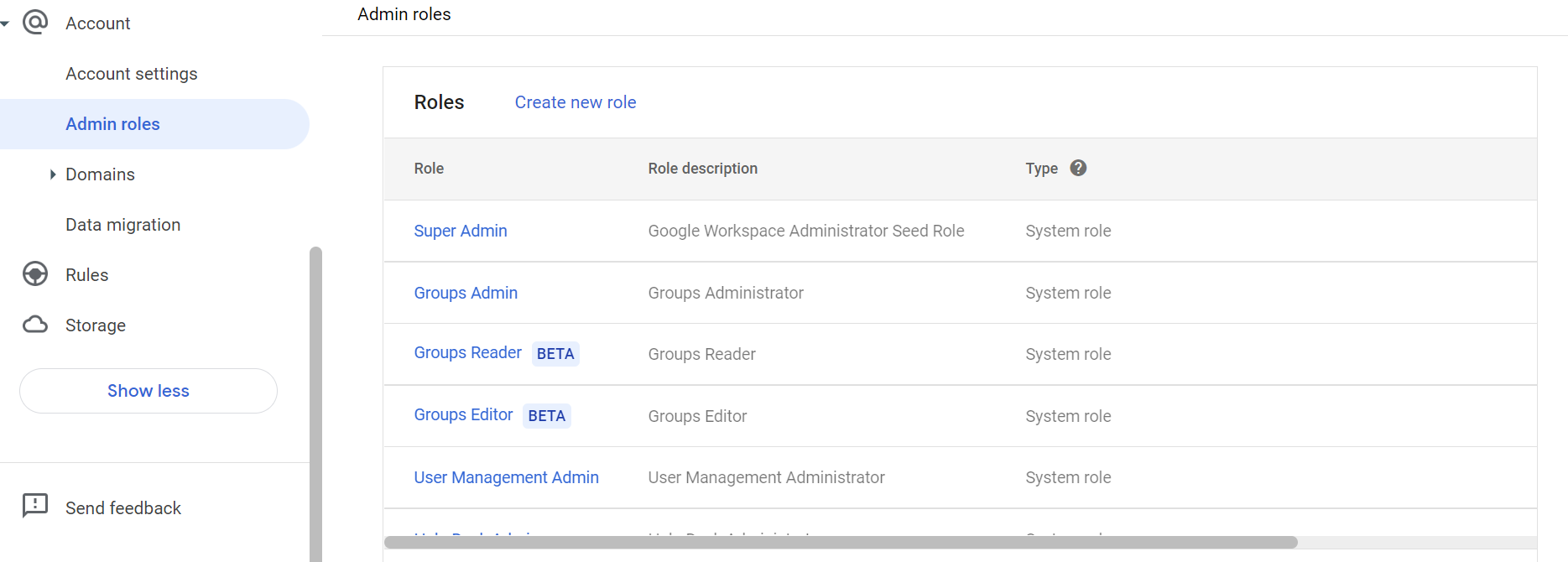The height and width of the screenshot is (562, 1568).
Task: Expand the Domains submenu arrow
Action: [52, 174]
